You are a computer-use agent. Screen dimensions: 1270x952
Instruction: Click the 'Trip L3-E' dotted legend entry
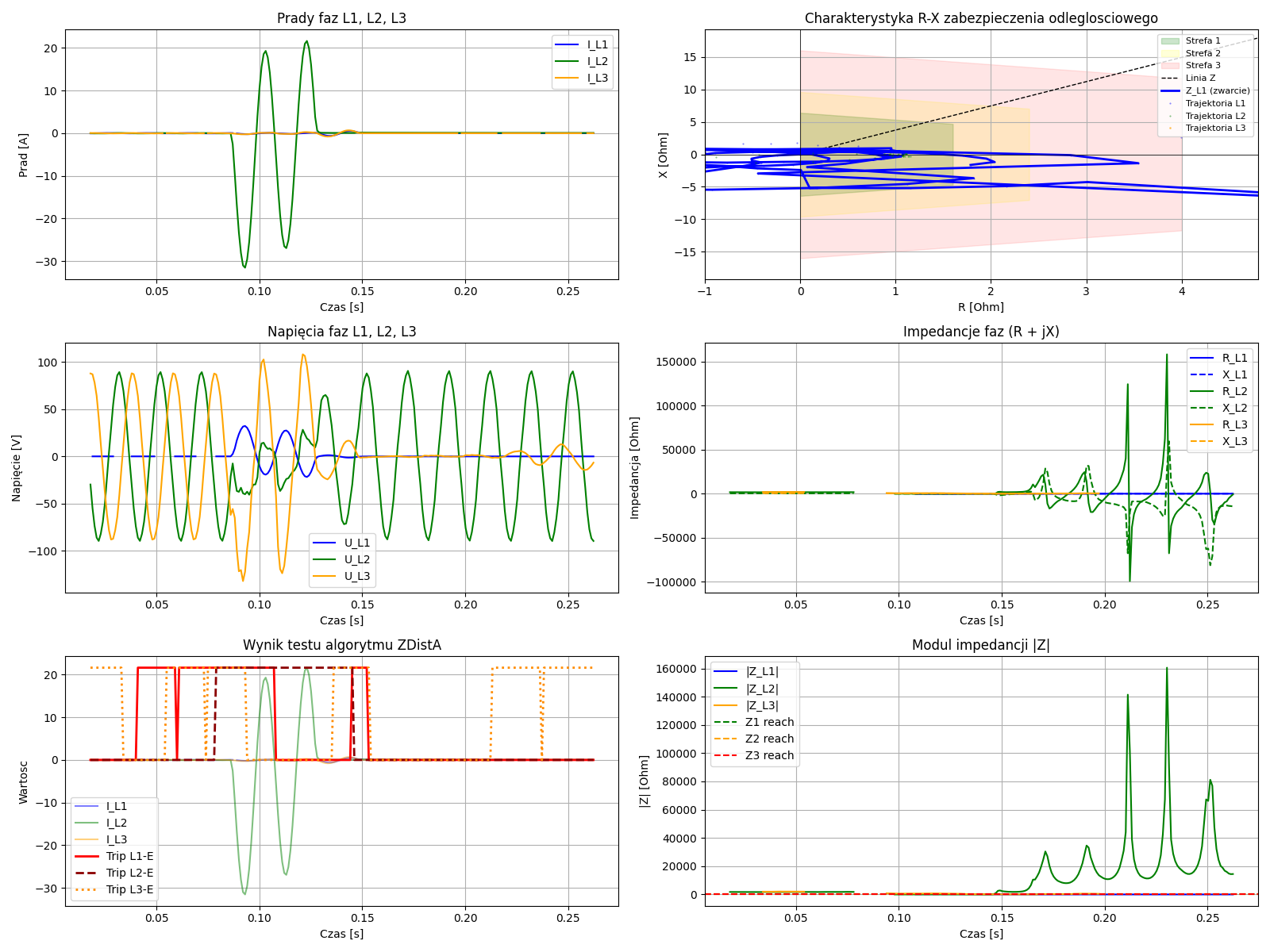pyautogui.click(x=129, y=889)
